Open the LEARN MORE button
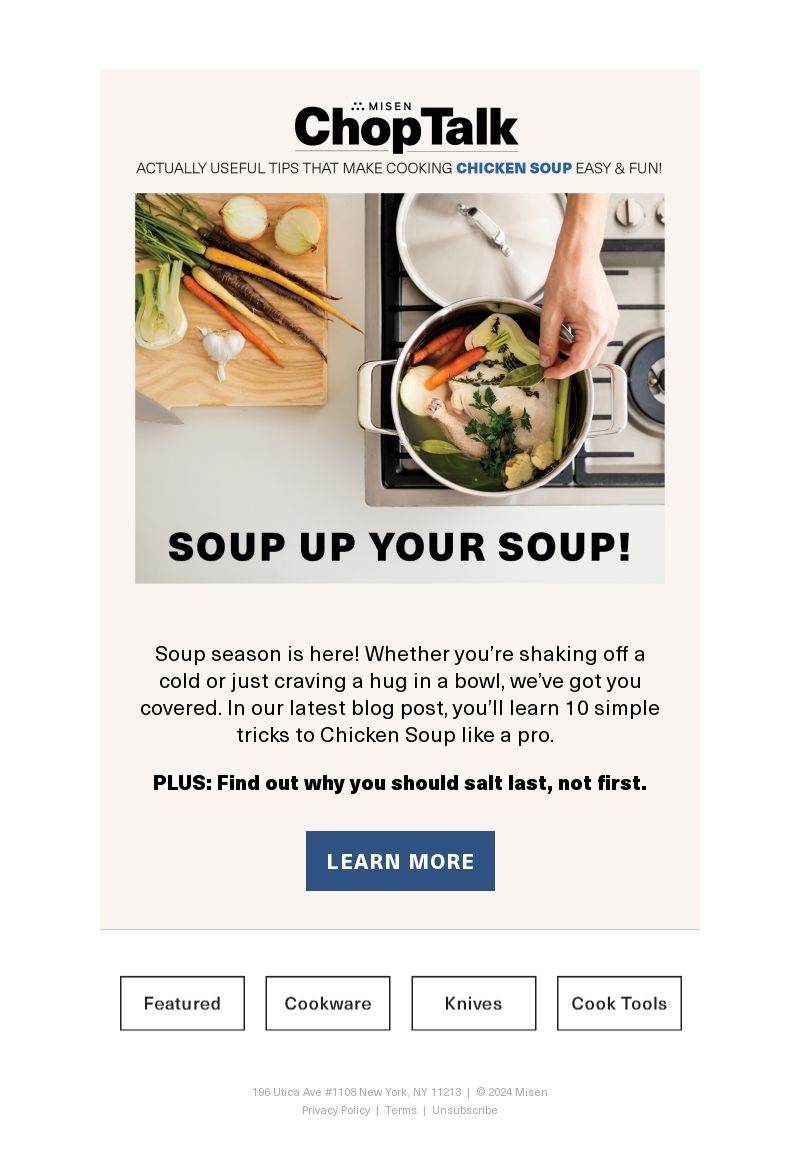 click(x=400, y=860)
